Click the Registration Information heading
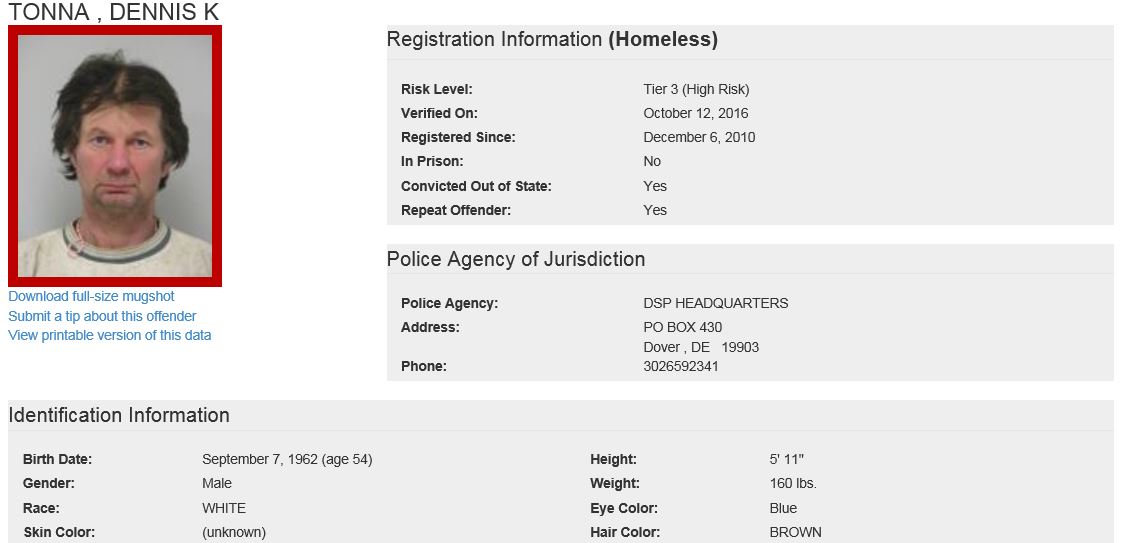1128x543 pixels. tap(552, 40)
